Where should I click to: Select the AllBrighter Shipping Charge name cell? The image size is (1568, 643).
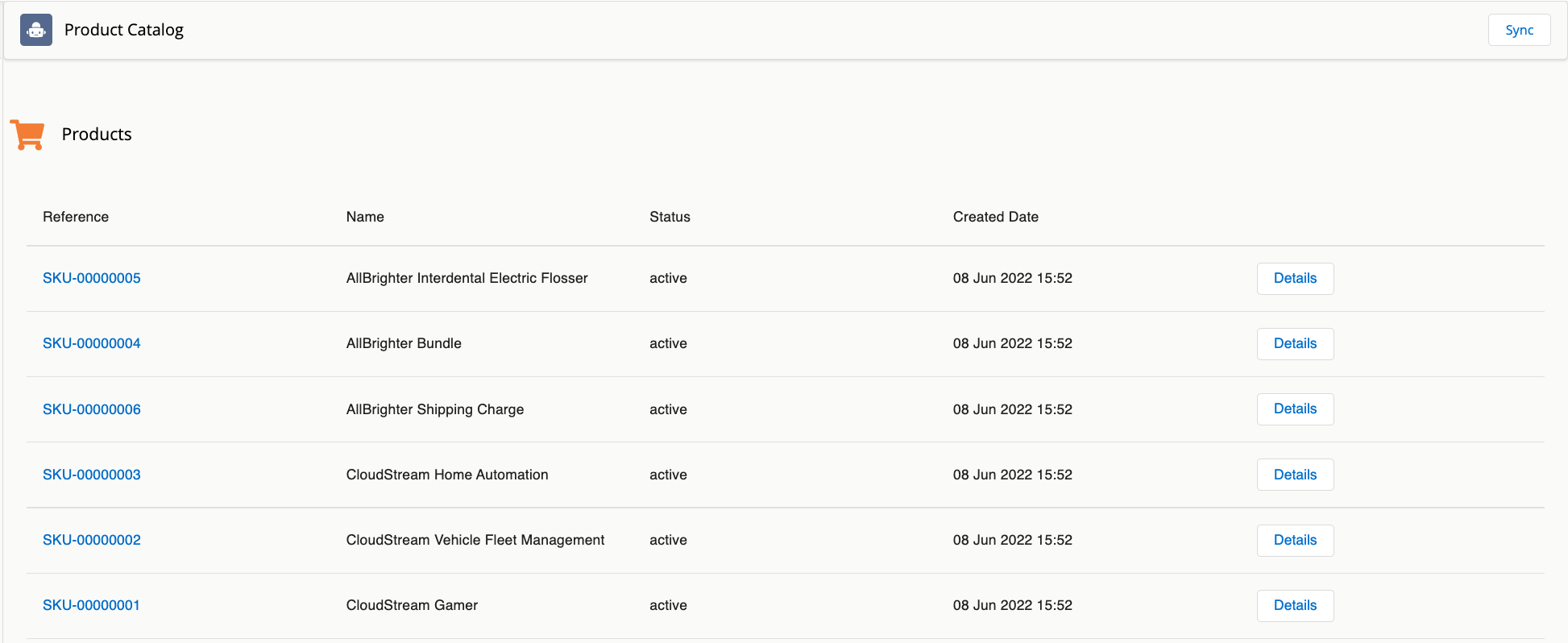435,409
